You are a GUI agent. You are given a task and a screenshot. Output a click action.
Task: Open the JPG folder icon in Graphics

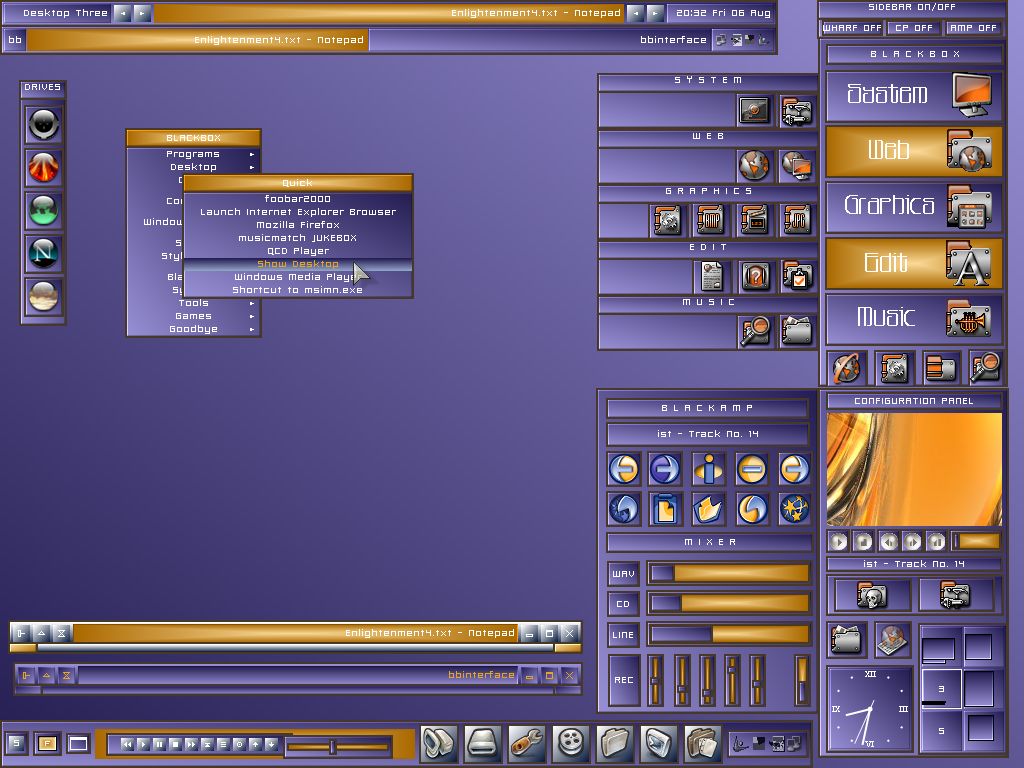click(797, 220)
